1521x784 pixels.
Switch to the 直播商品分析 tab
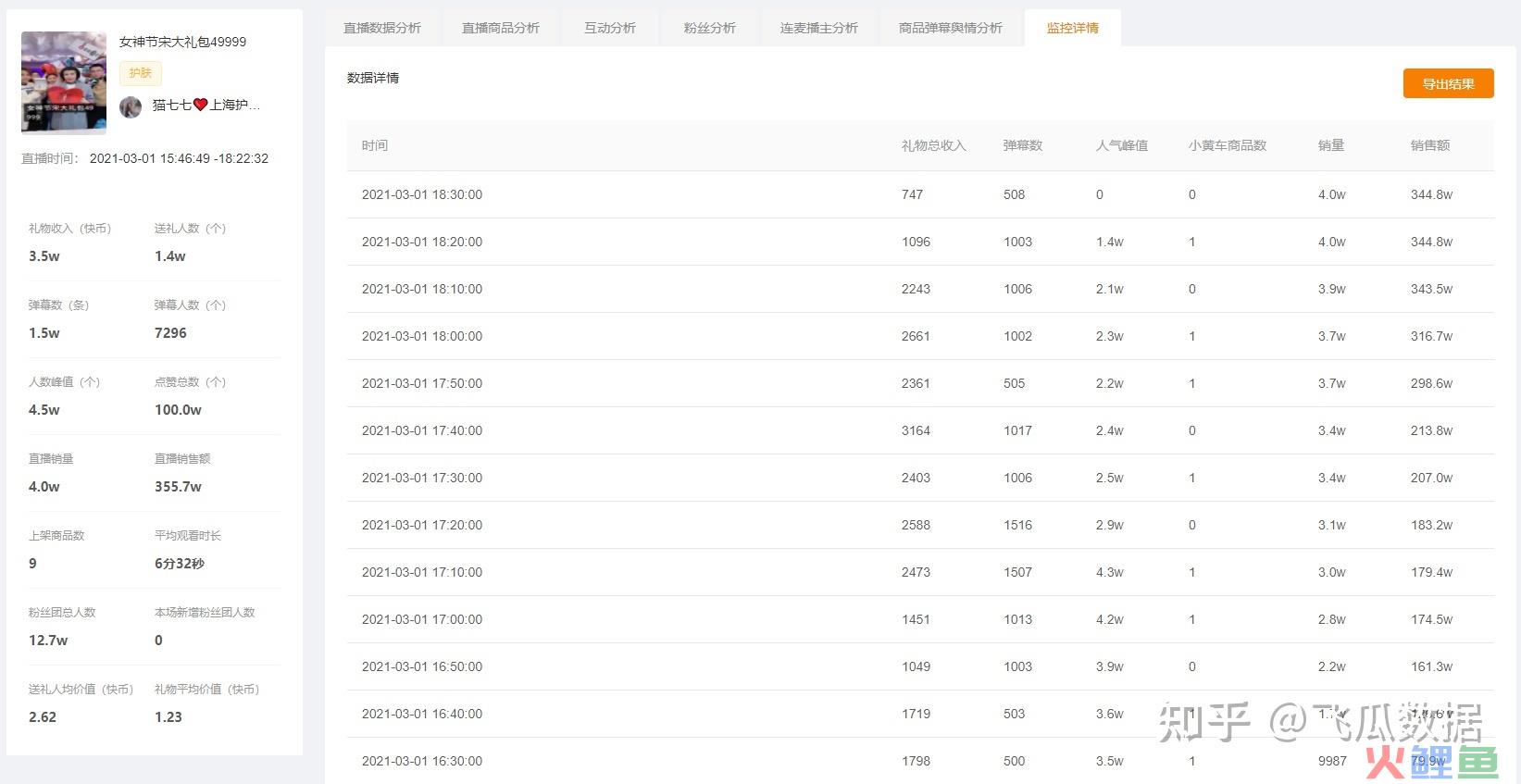coord(501,28)
